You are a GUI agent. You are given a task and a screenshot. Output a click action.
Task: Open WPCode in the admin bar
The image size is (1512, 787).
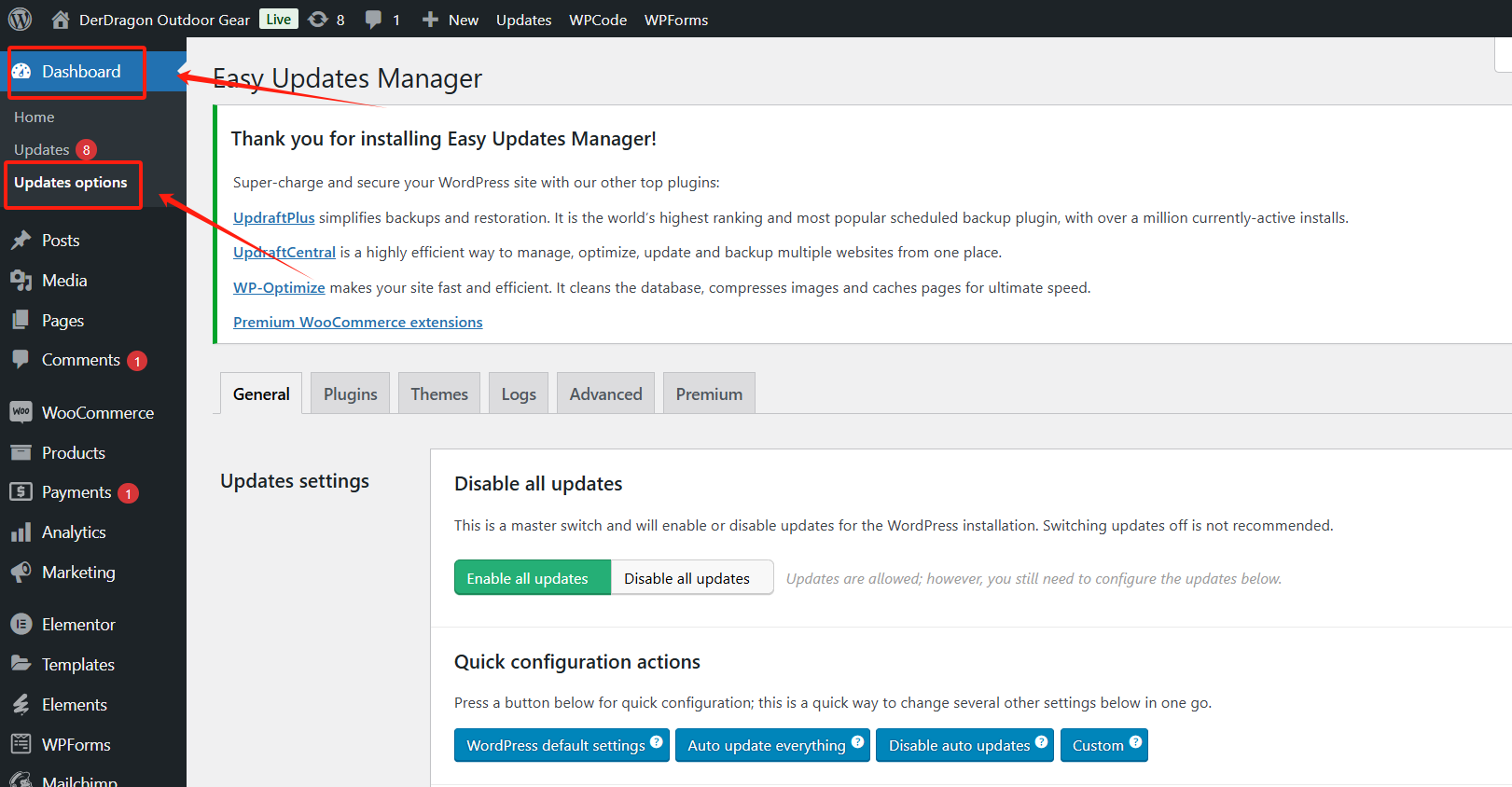tap(598, 20)
